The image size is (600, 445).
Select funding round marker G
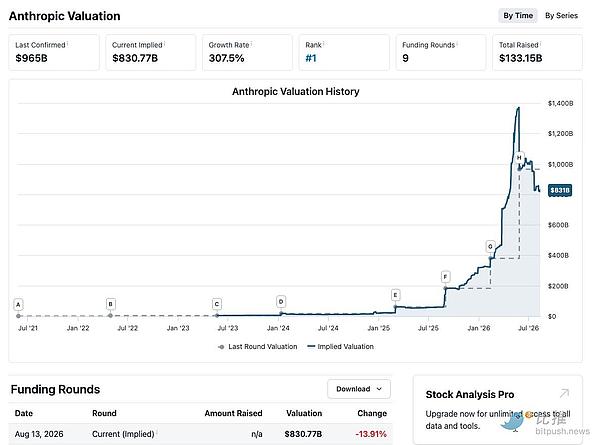[x=490, y=246]
